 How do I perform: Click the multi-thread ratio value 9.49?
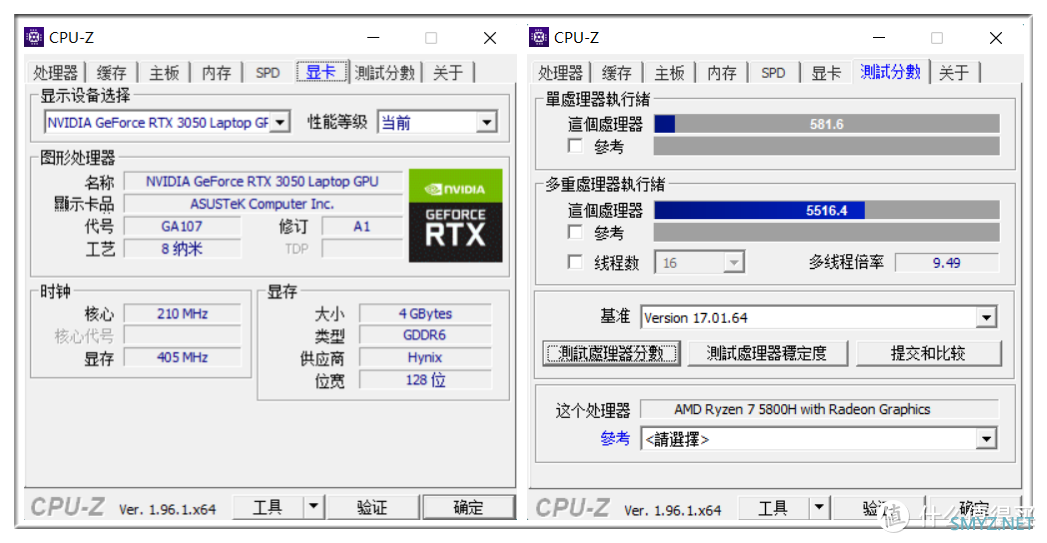pyautogui.click(x=947, y=262)
